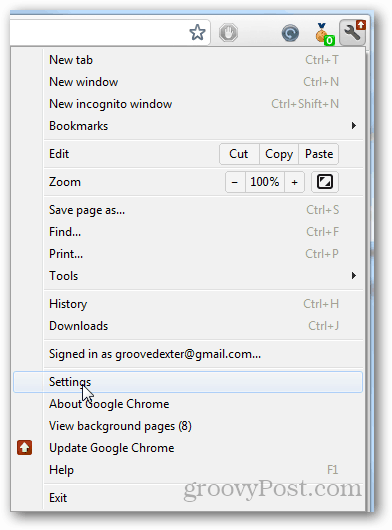Click the medal extension icon with green badge
The height and width of the screenshot is (530, 392).
(x=324, y=34)
